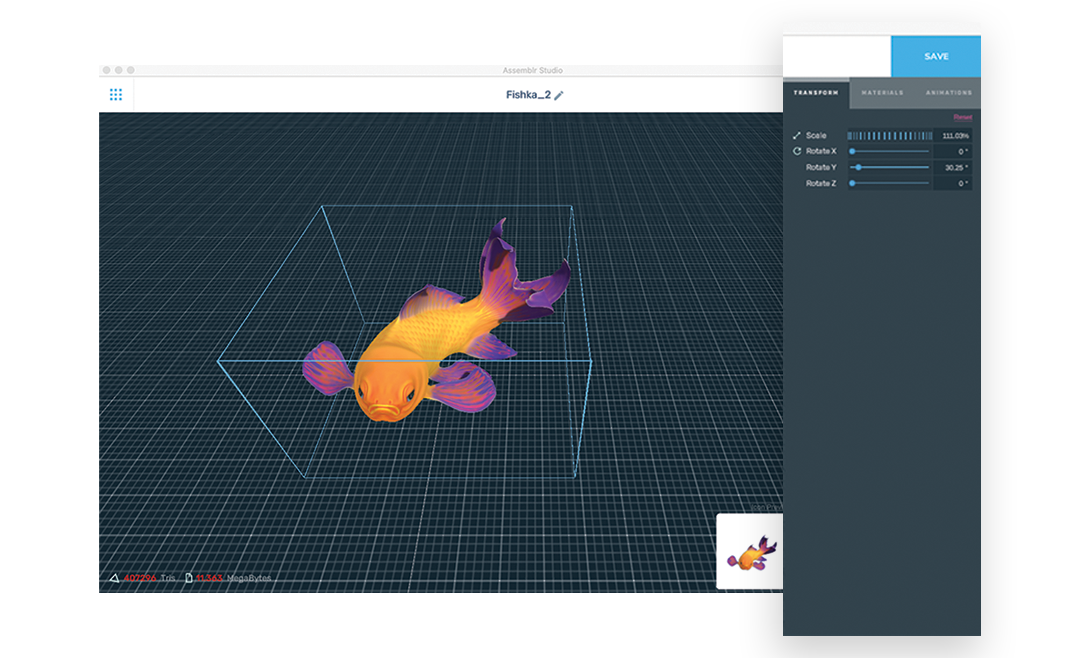Viewport: 1080px width, 658px height.
Task: Select the Transform tab
Action: coord(816,93)
